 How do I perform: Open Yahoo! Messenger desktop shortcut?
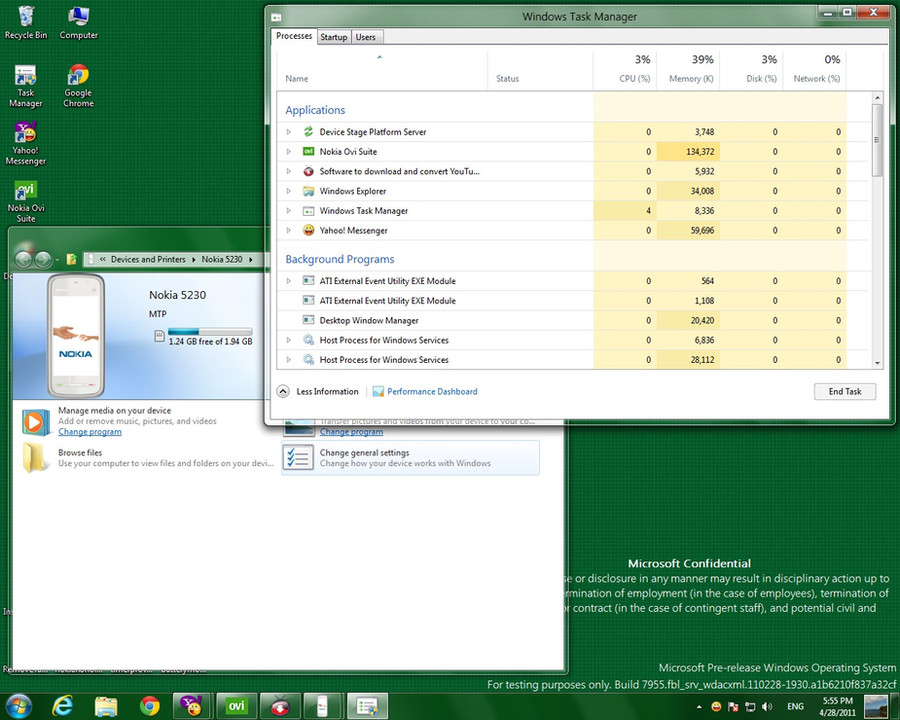[x=26, y=144]
